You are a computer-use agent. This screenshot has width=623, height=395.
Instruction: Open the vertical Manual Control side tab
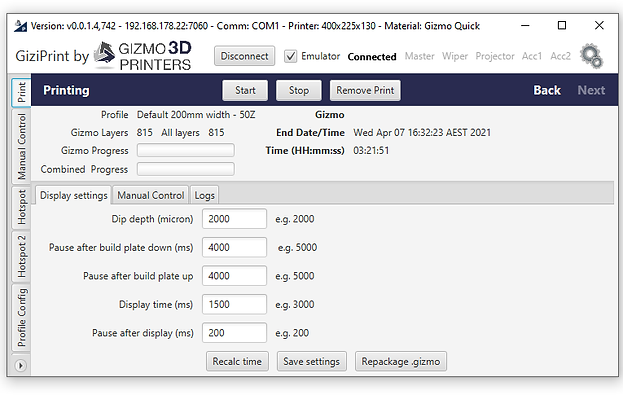point(21,146)
